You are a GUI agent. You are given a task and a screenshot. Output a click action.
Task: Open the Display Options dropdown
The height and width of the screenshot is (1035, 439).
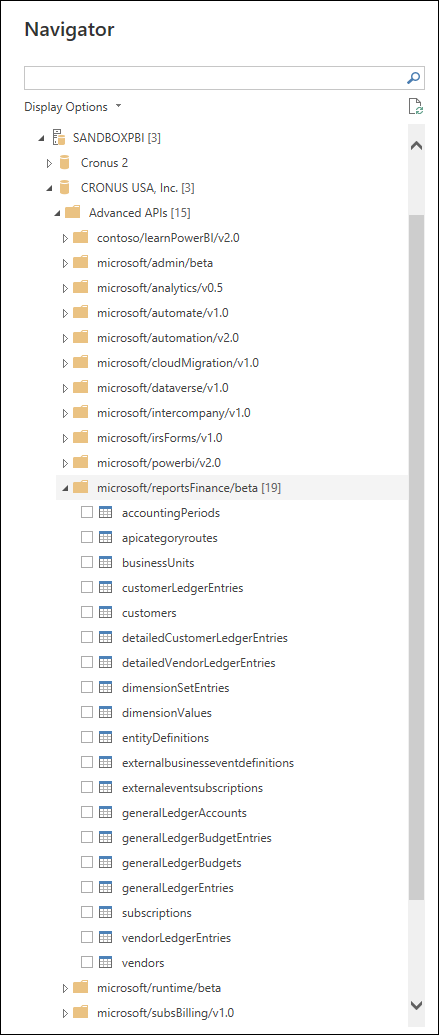pos(73,107)
